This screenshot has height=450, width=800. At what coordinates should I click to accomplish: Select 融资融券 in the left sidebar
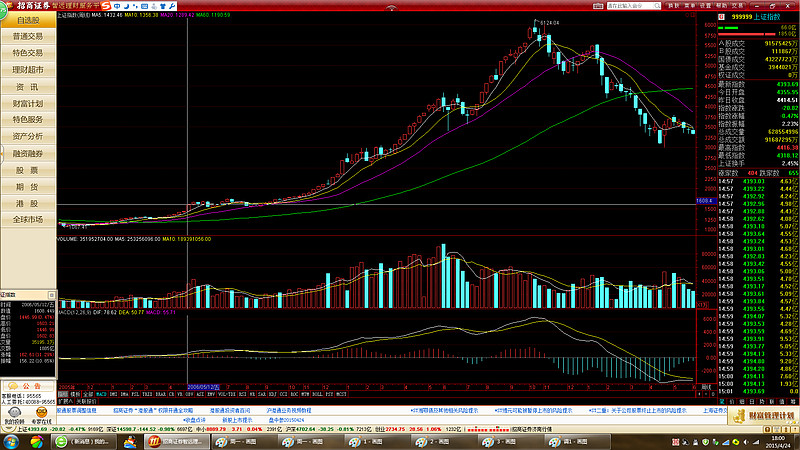point(28,153)
